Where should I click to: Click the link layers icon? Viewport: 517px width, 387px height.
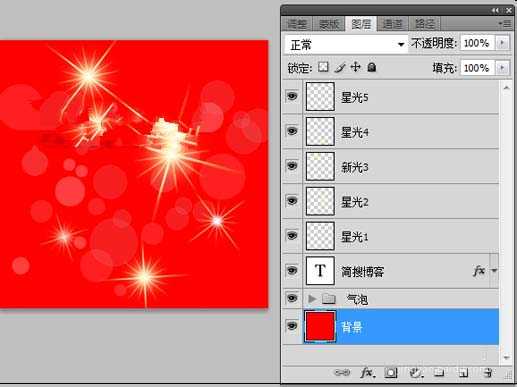[342, 372]
